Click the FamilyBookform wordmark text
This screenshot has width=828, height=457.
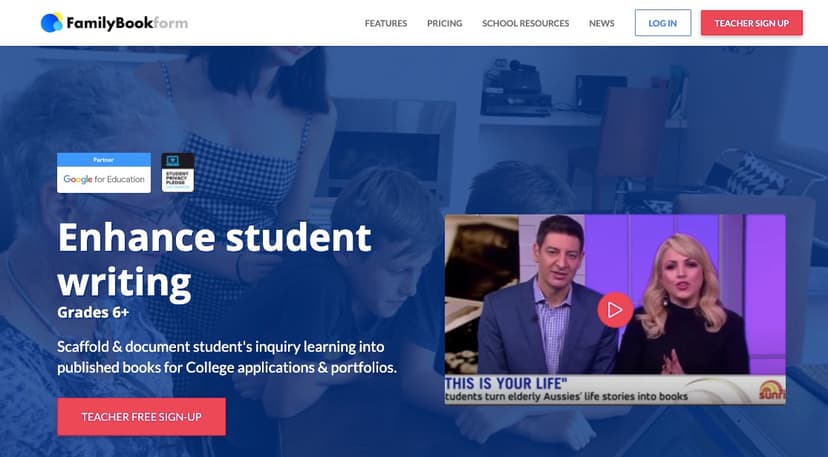tap(127, 23)
